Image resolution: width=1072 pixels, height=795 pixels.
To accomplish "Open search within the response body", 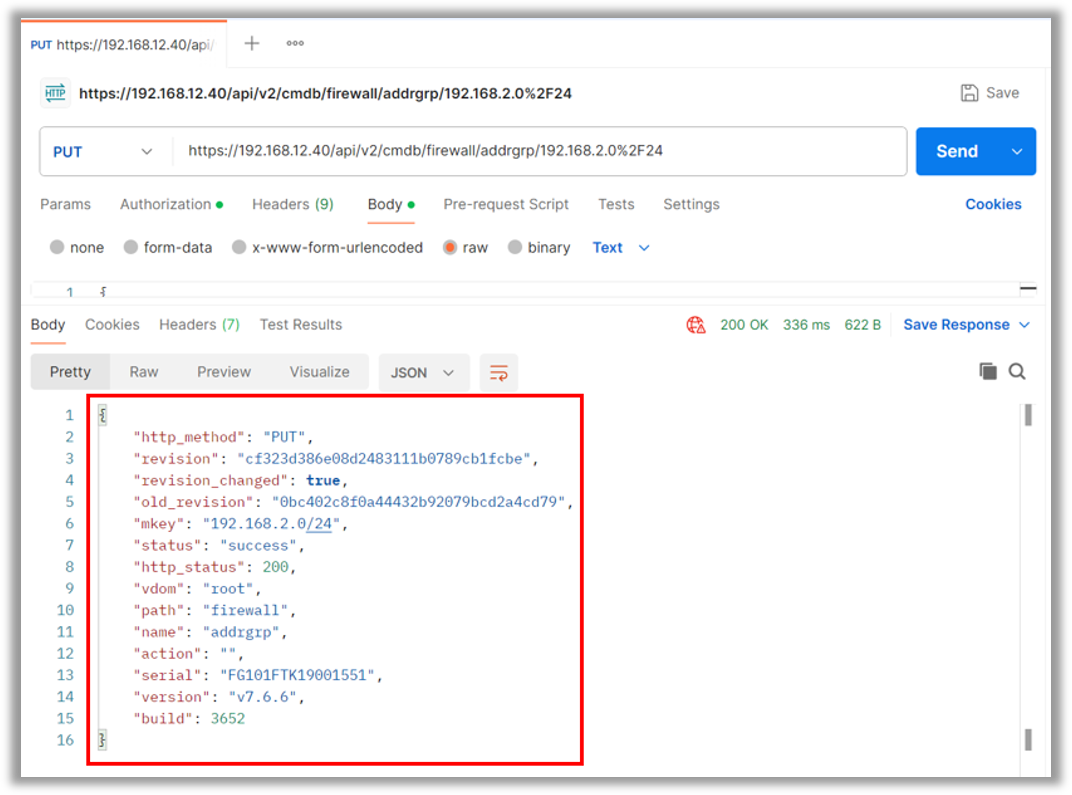I will coord(1017,371).
